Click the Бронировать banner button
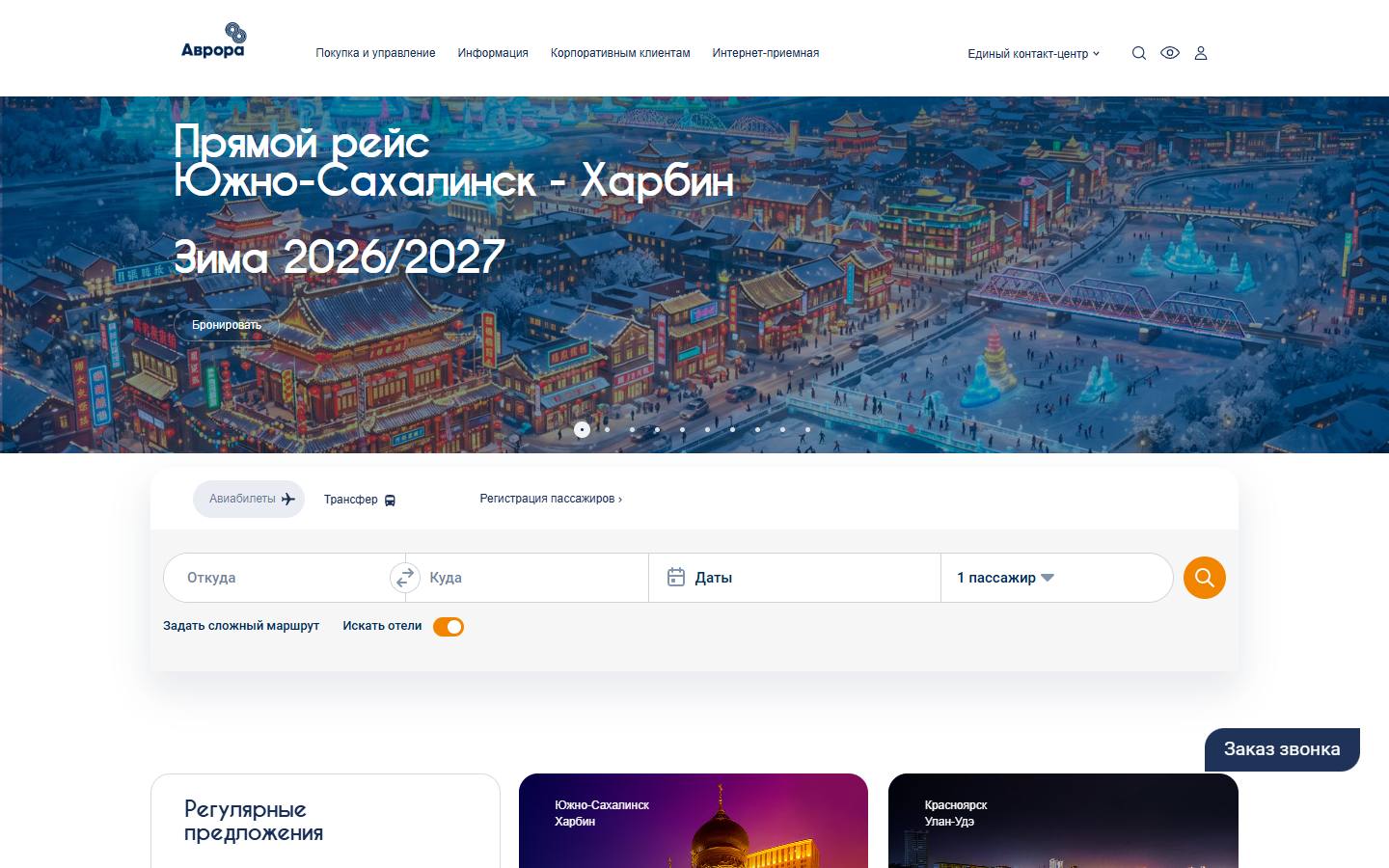The height and width of the screenshot is (868, 1389). pyautogui.click(x=227, y=325)
